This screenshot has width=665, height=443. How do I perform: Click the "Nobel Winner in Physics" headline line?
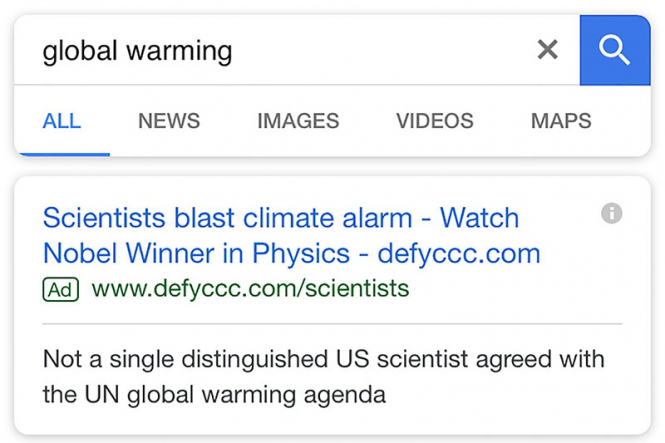[x=196, y=253]
